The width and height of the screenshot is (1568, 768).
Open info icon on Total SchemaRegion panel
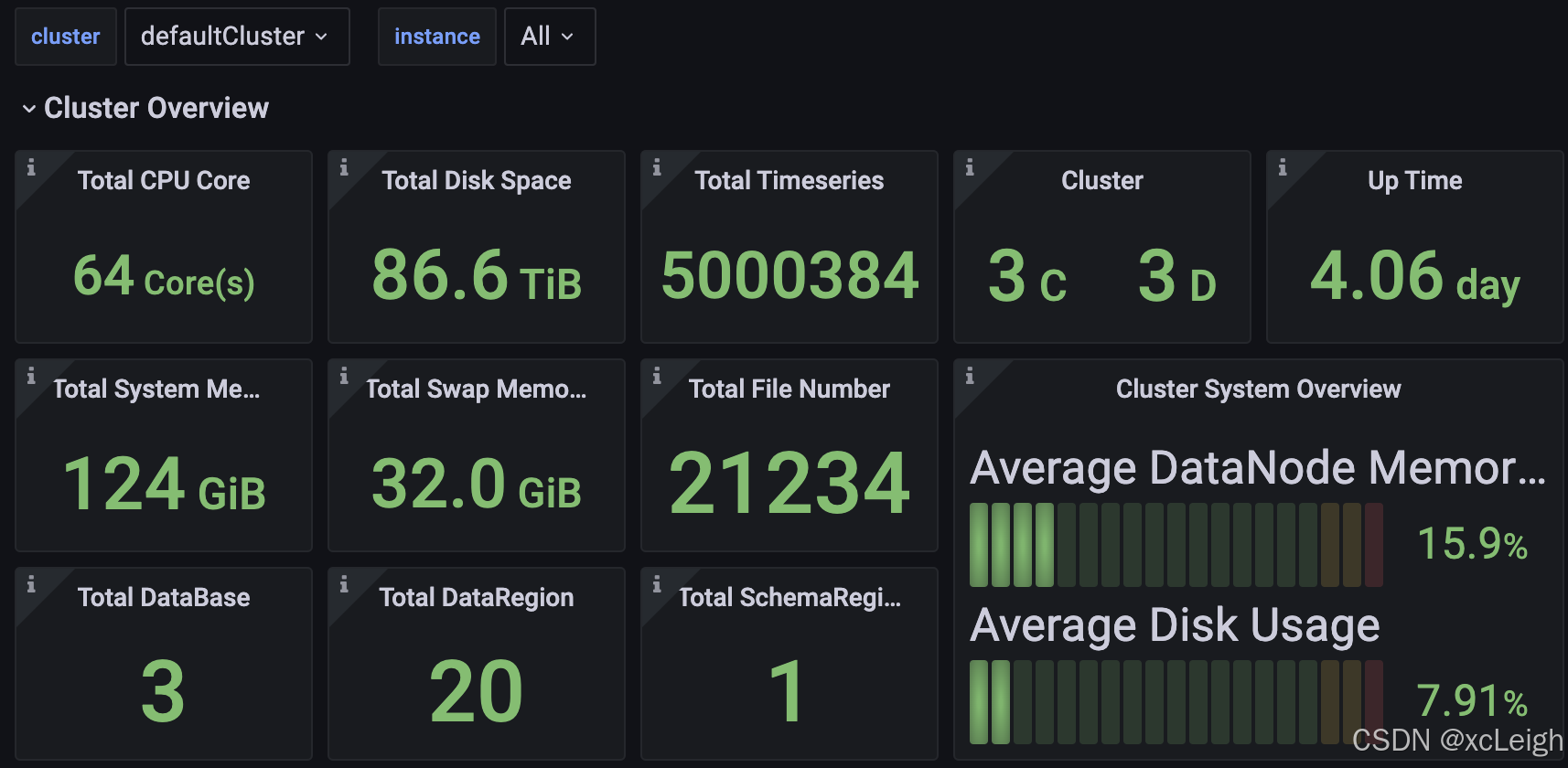click(657, 584)
